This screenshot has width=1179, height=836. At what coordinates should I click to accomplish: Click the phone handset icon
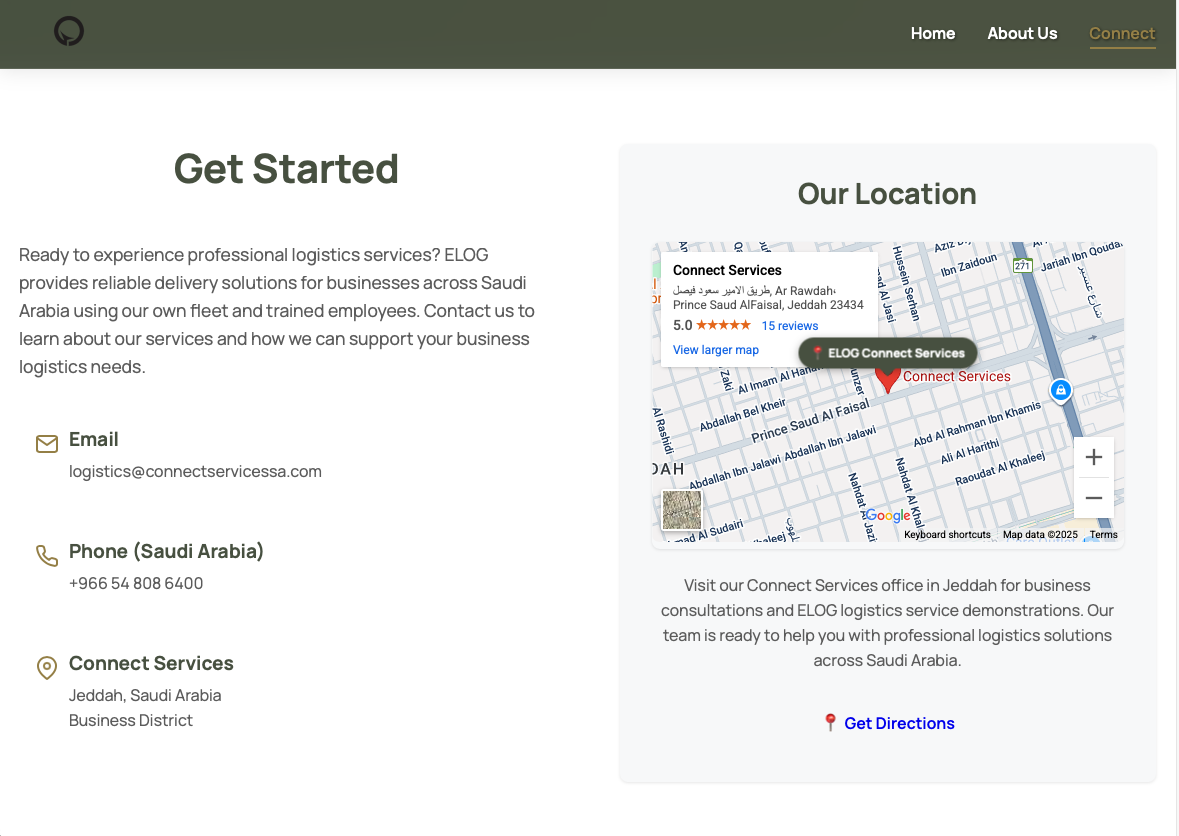46,555
